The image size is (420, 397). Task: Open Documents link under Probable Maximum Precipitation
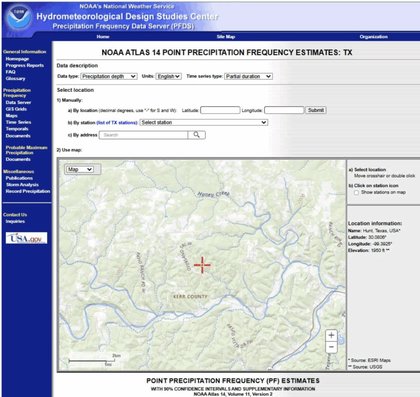[18, 159]
